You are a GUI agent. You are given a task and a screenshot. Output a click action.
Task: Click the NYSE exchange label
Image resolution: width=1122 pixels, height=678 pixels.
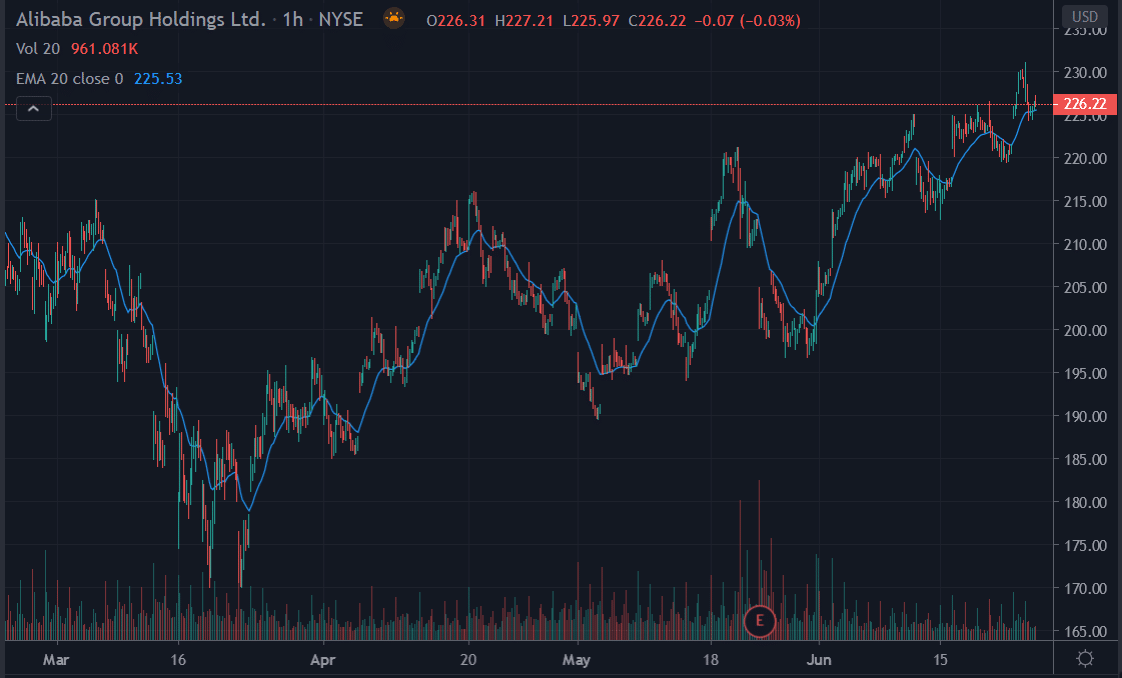343,19
